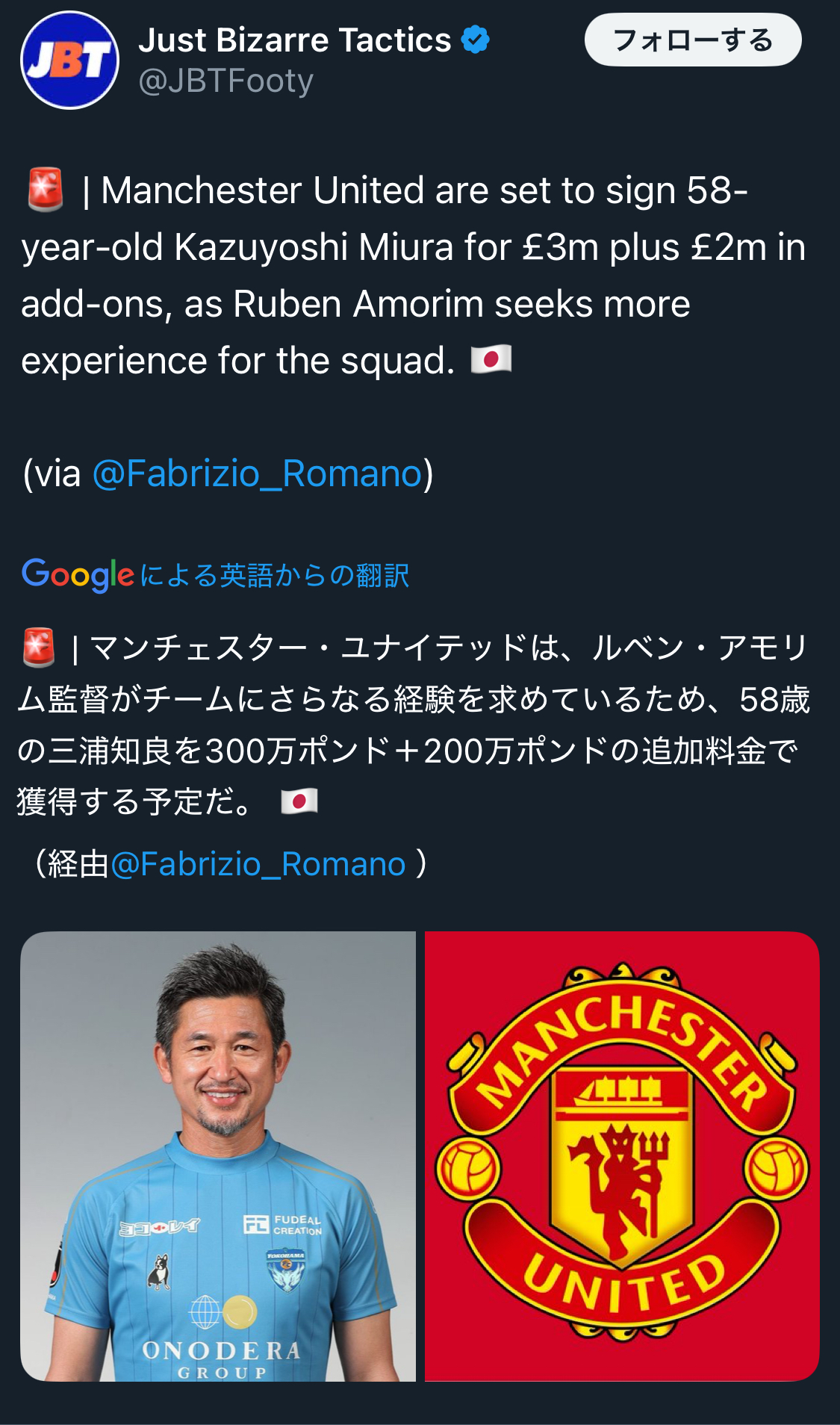Tap the フォローする follow button
The image size is (840, 1425).
[692, 40]
